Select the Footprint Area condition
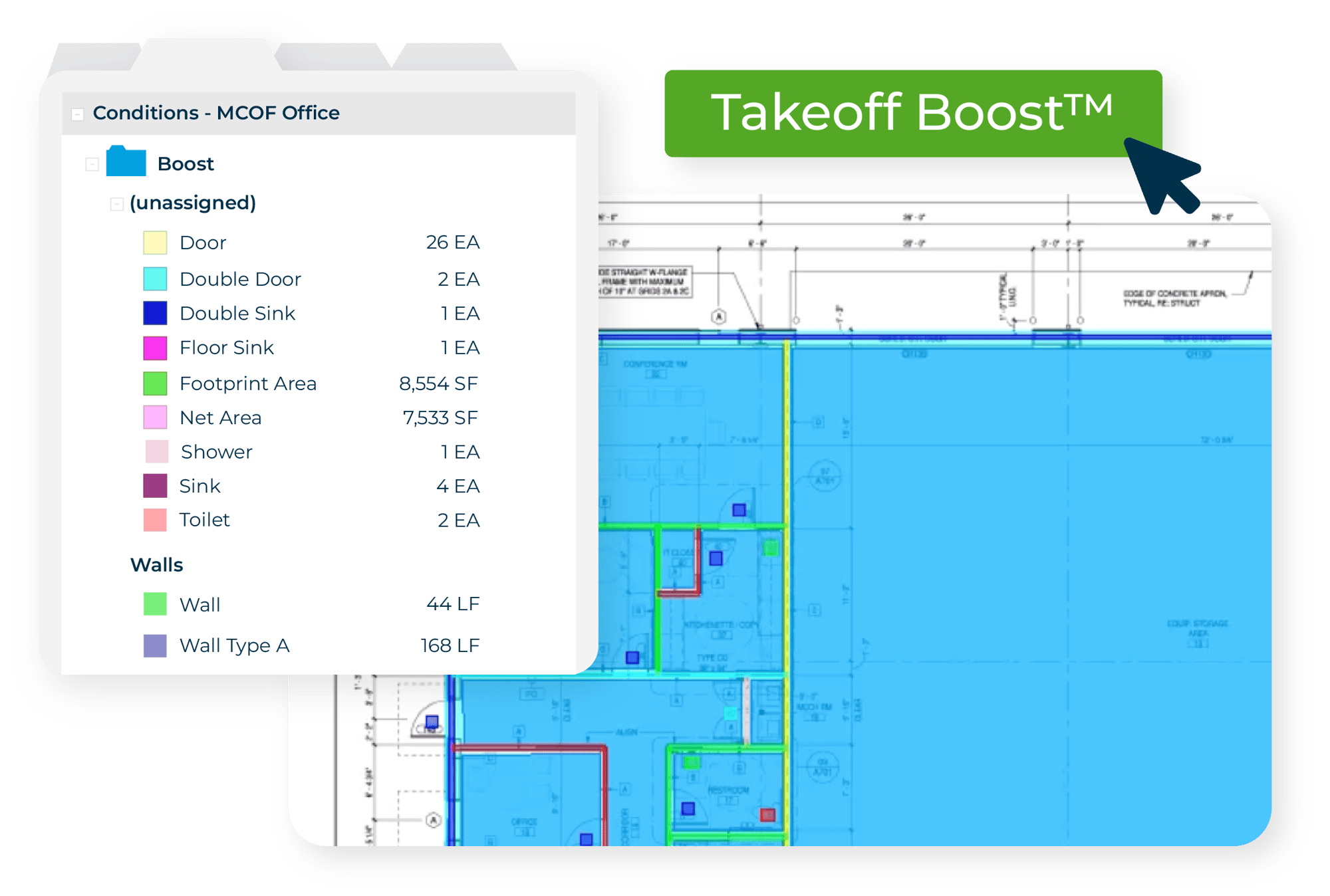The width and height of the screenshot is (1330, 896). [311, 384]
